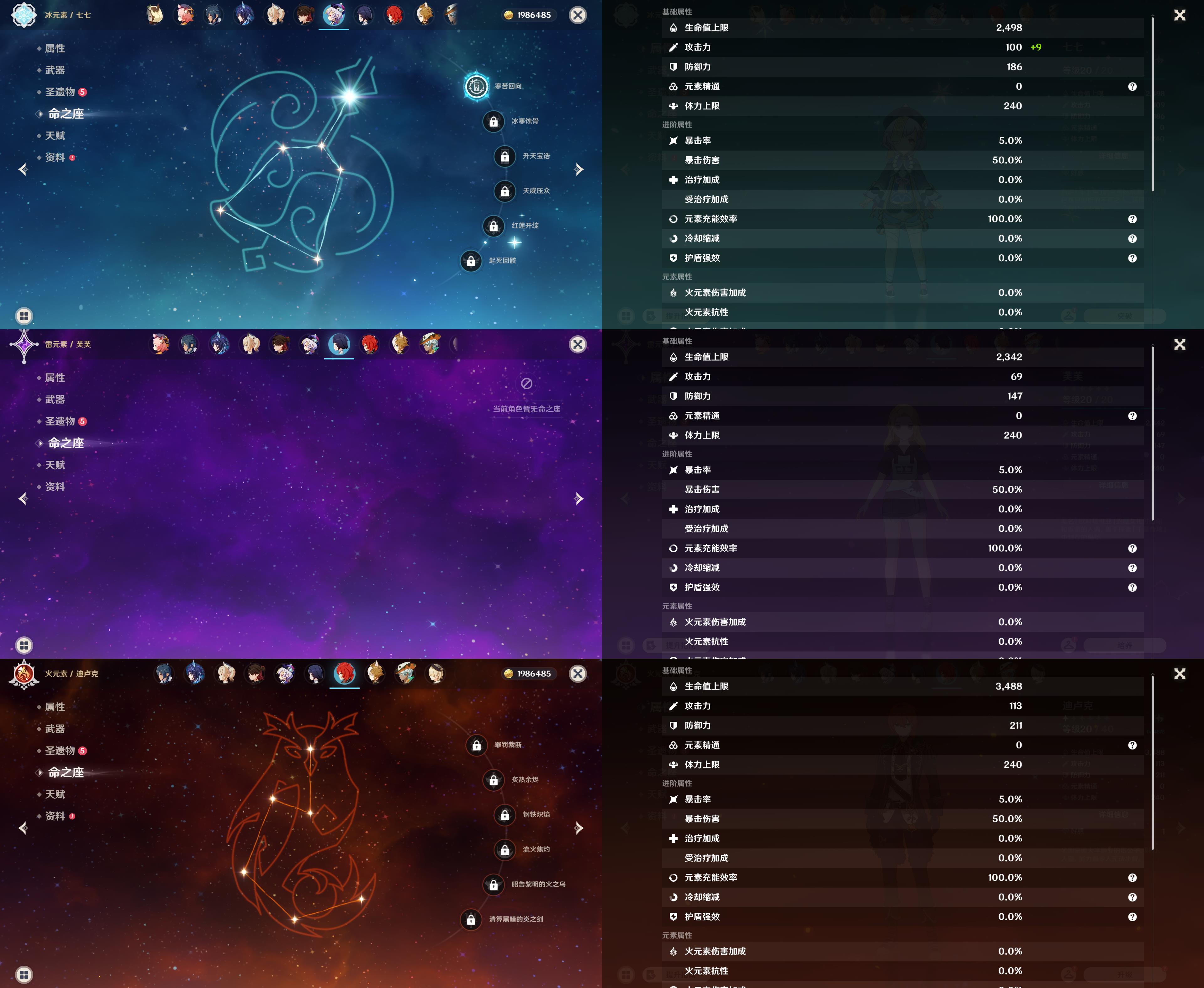Click the help icon beside 元素精通 under HP 2,498
The width and height of the screenshot is (1204, 988).
(x=1132, y=87)
